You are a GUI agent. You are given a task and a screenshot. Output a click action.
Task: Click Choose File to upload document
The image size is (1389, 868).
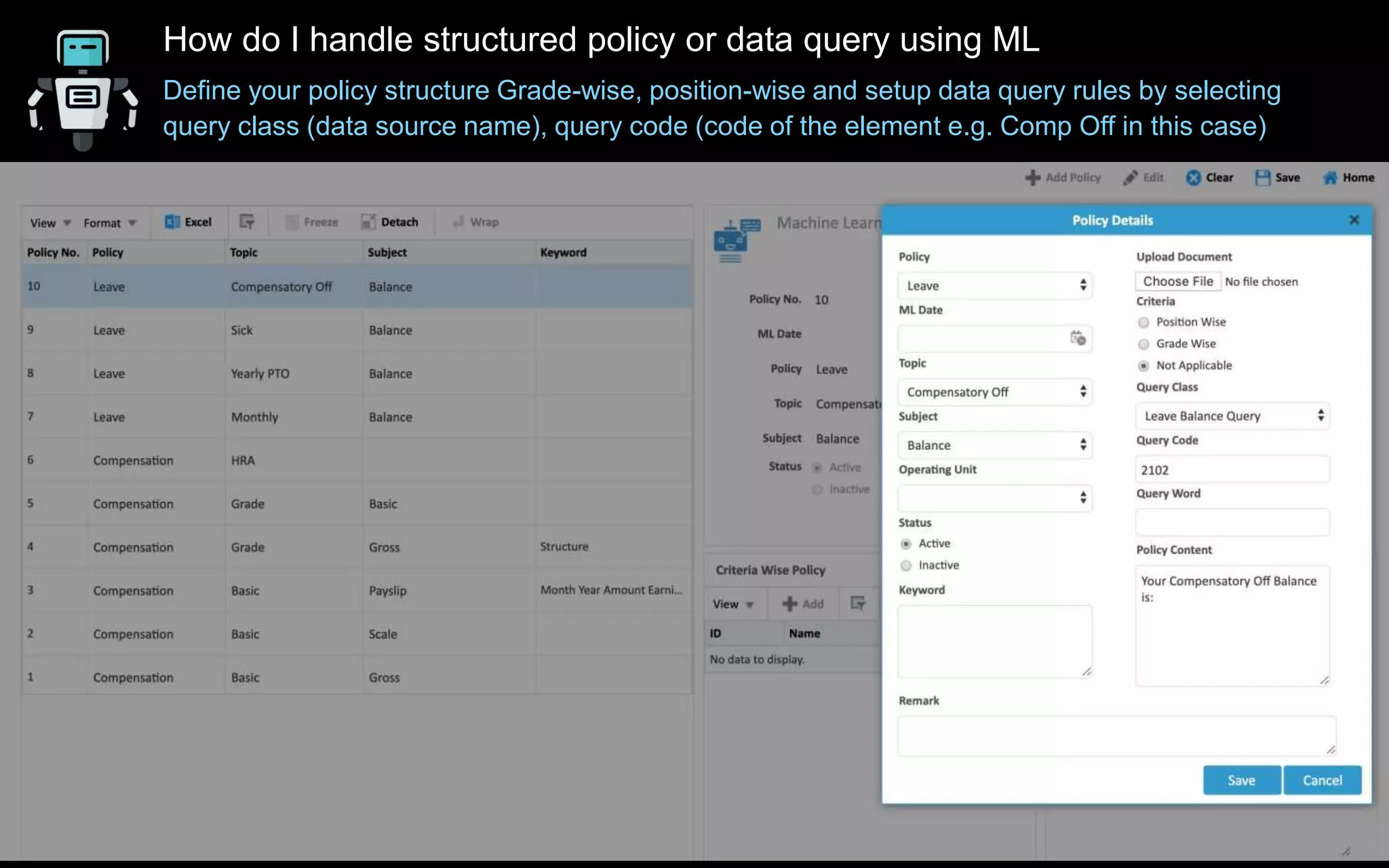click(x=1177, y=281)
